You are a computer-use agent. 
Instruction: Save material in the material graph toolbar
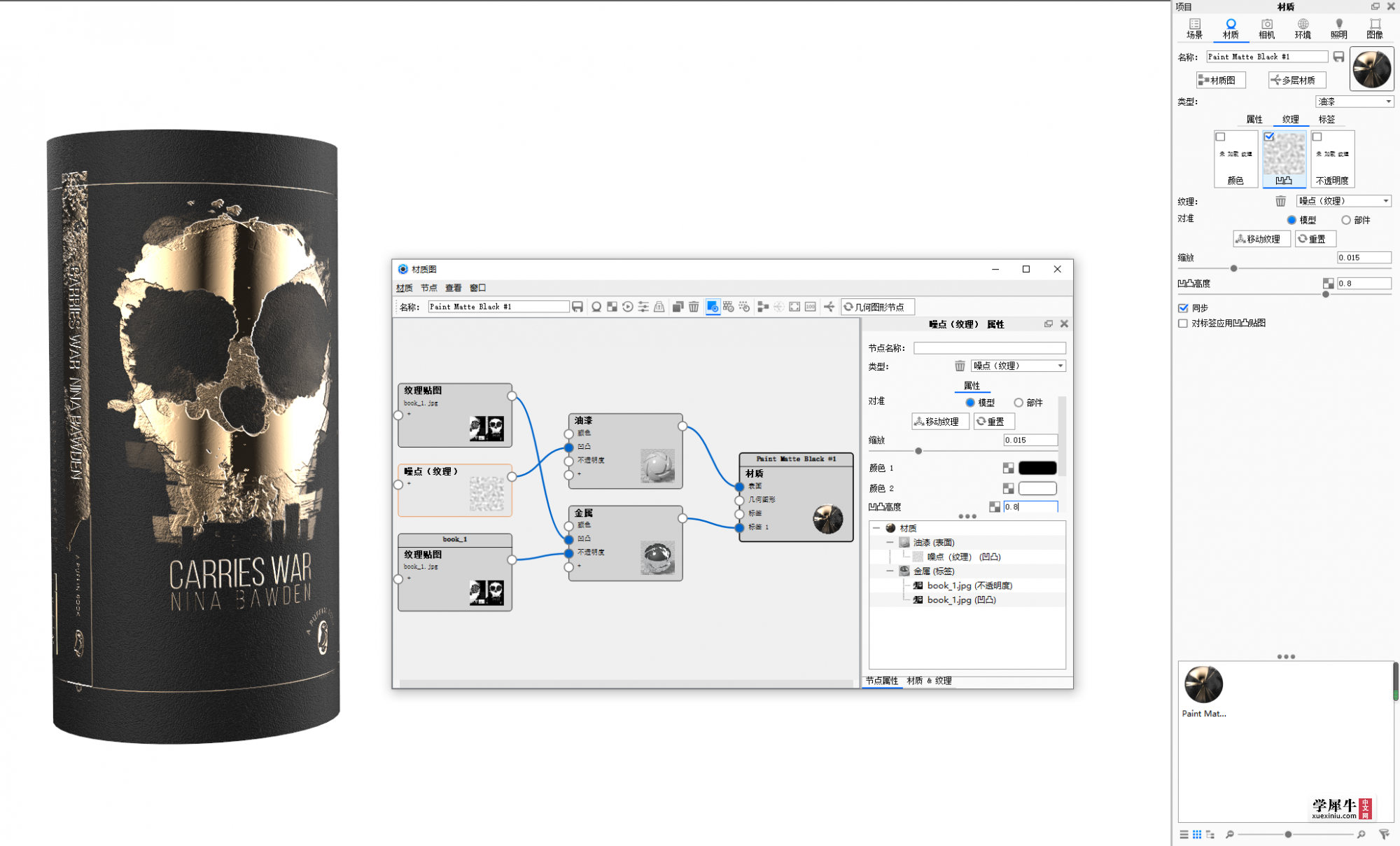[x=577, y=307]
